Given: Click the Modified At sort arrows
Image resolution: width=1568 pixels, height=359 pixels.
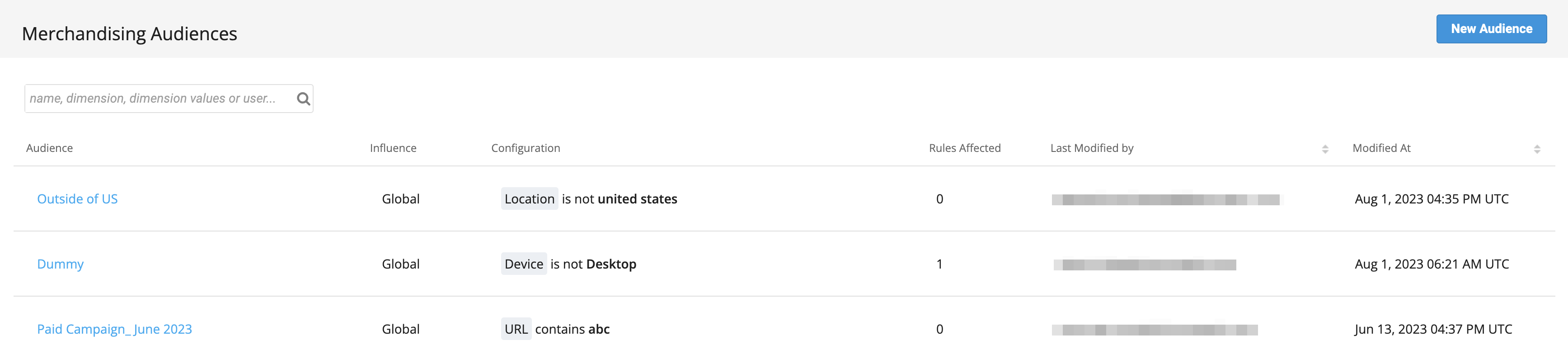Looking at the screenshot, I should (1536, 149).
